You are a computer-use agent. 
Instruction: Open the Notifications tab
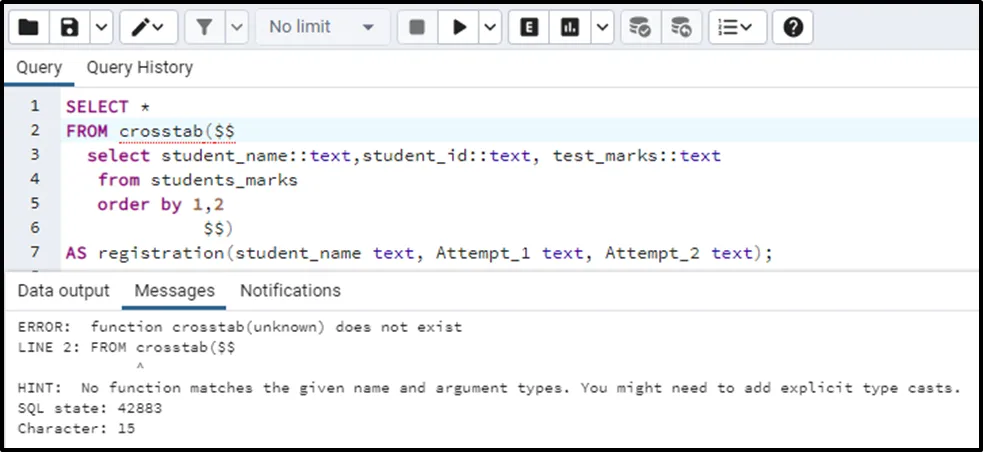(x=290, y=291)
